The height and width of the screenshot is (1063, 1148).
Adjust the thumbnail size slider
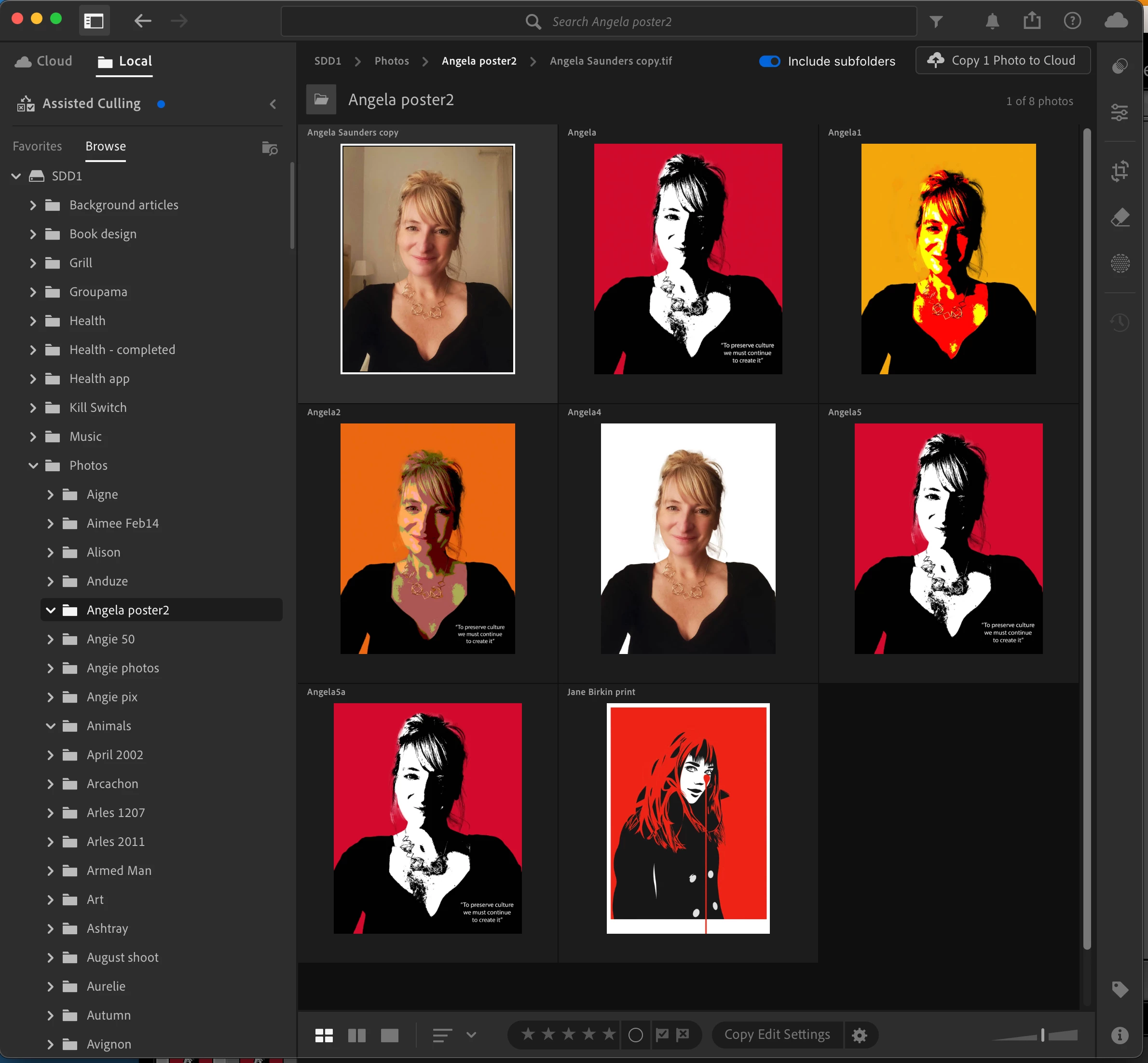(x=1042, y=1036)
